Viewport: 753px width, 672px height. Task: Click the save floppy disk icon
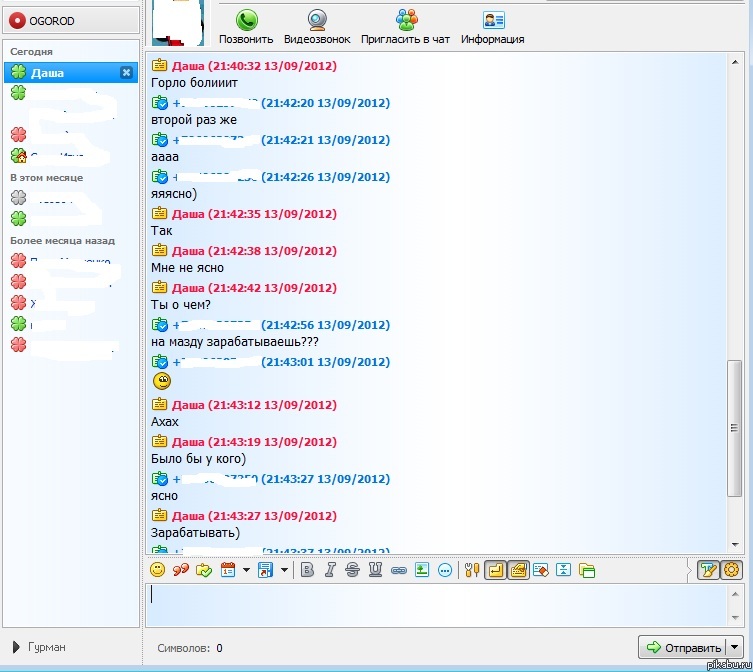pos(265,570)
